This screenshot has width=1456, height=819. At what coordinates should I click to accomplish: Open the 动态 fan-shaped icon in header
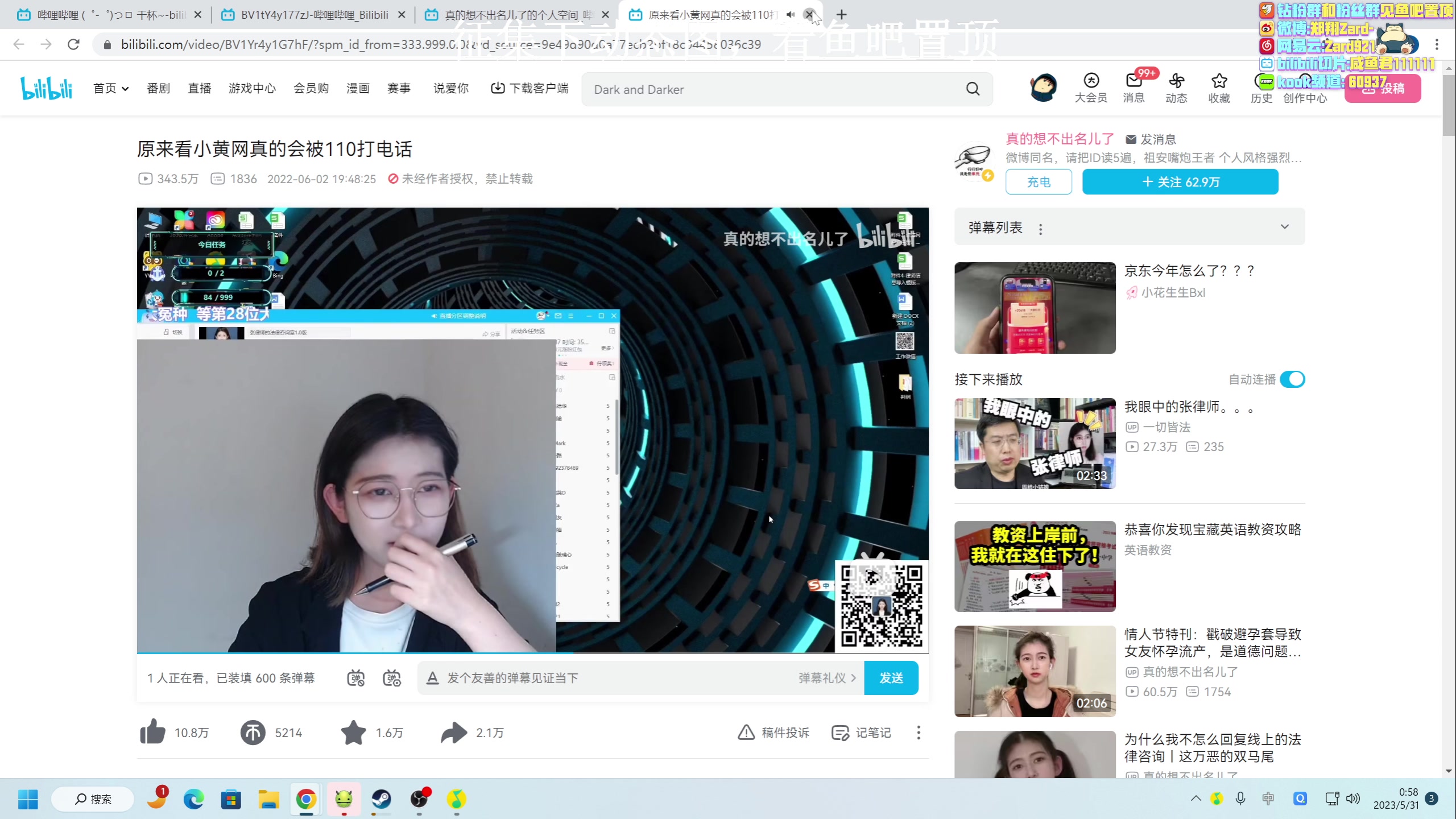(1176, 81)
